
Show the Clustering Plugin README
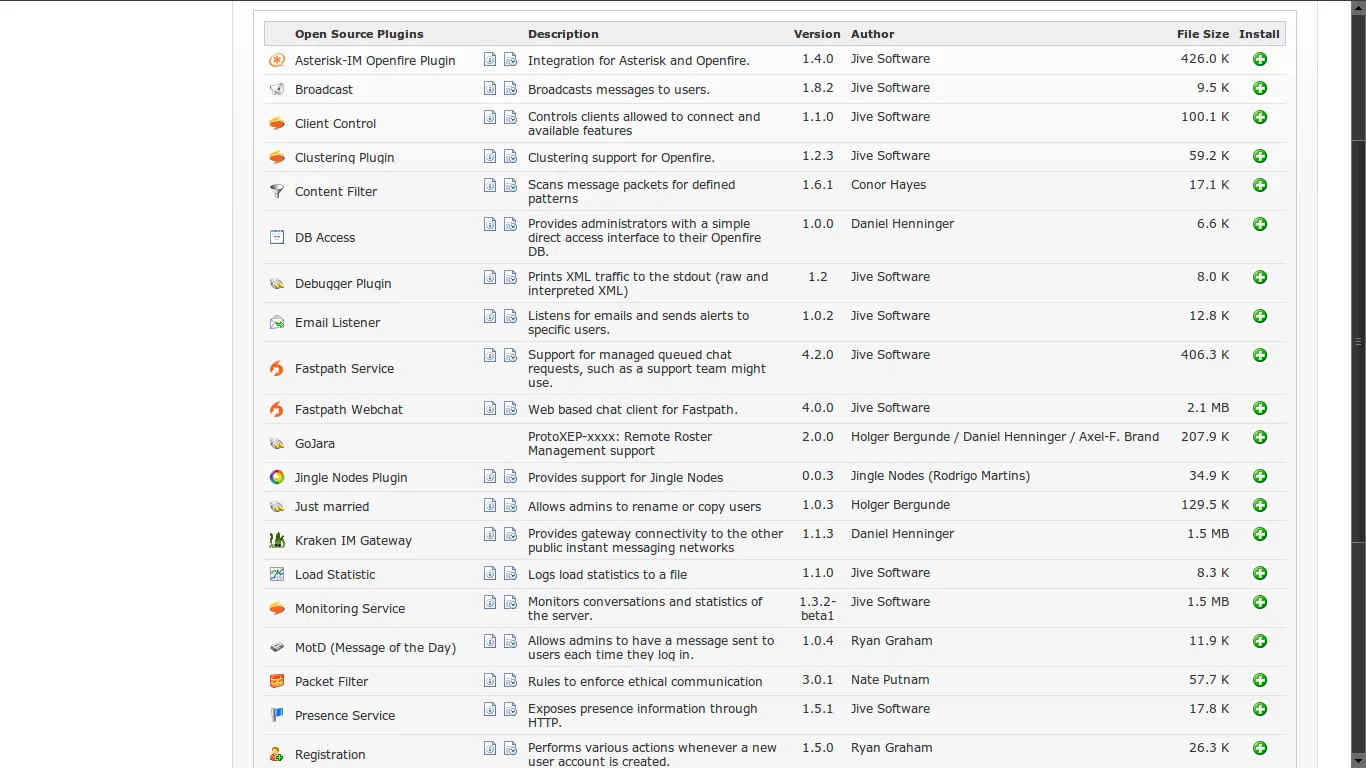point(490,156)
